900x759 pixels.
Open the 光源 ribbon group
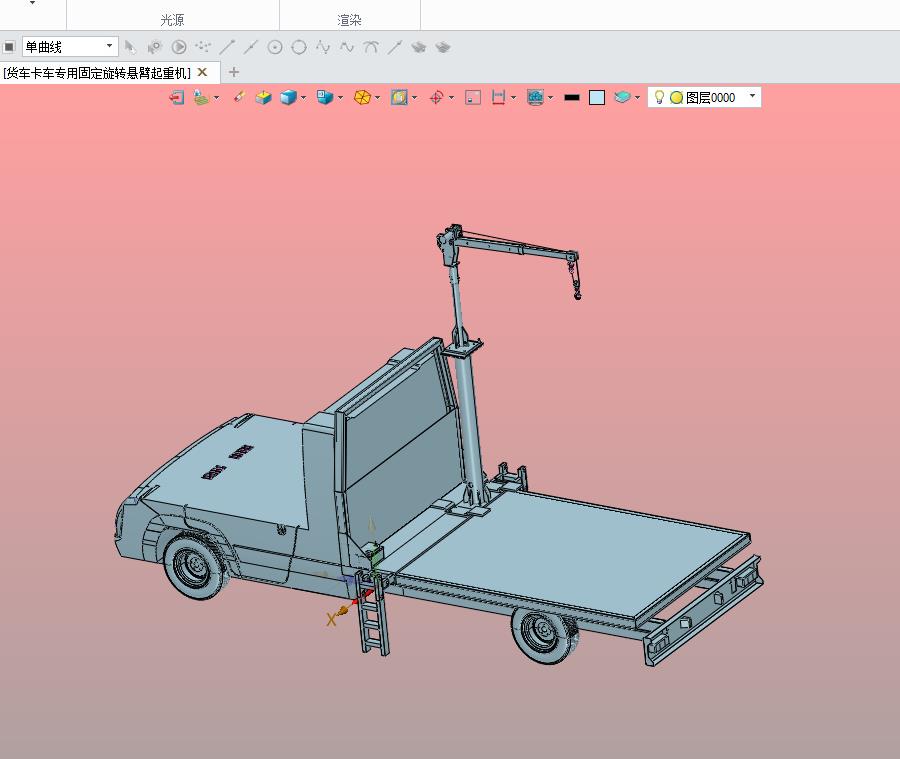pos(172,20)
